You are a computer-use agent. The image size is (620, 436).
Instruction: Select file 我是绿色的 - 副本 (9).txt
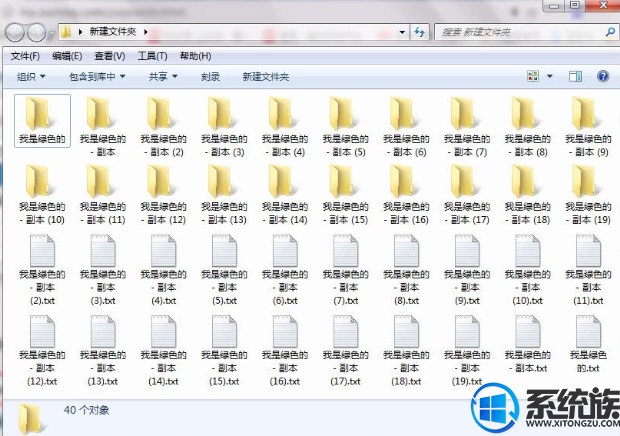[x=467, y=270]
